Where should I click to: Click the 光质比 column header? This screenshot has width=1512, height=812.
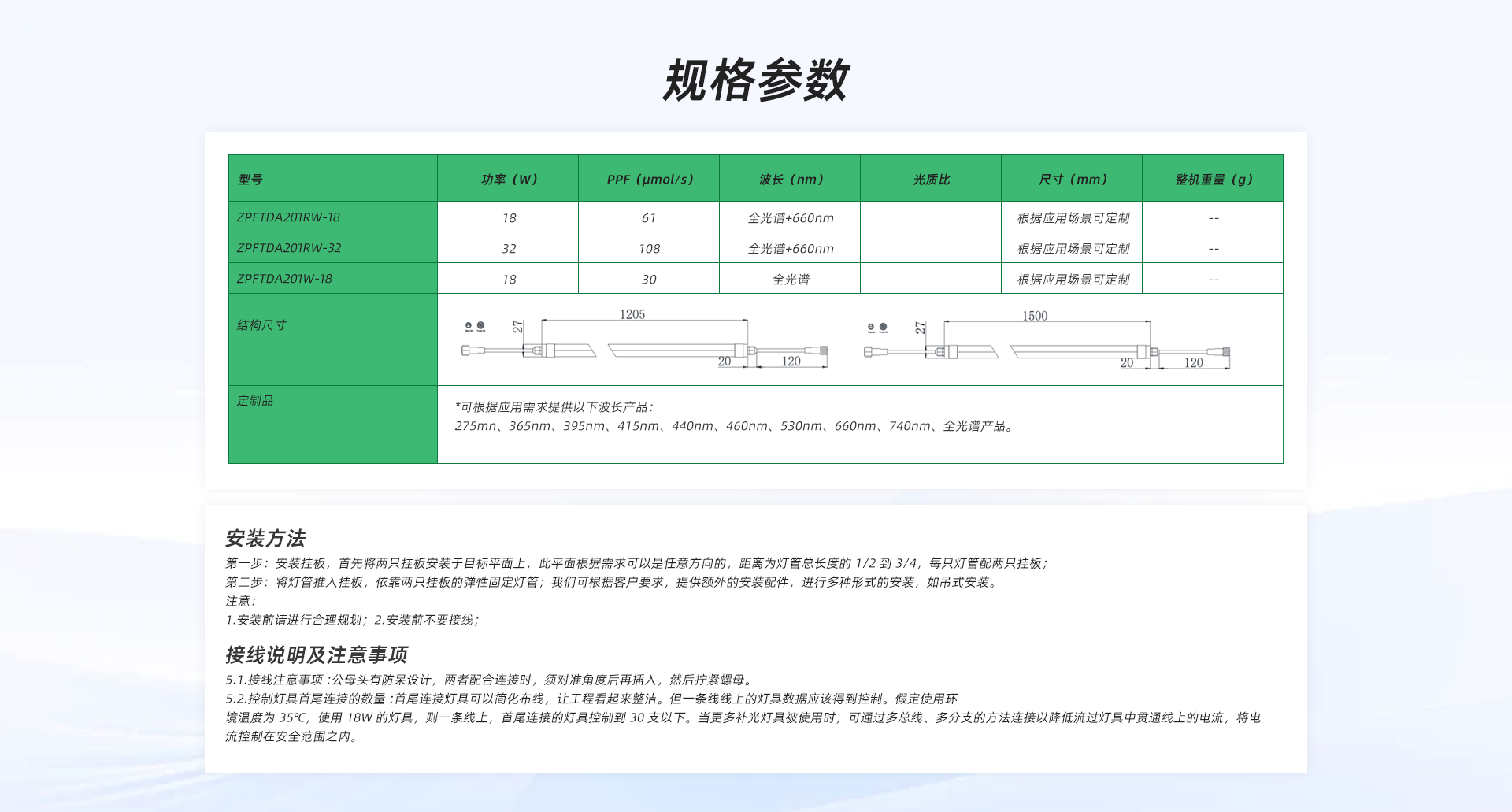coord(931,180)
